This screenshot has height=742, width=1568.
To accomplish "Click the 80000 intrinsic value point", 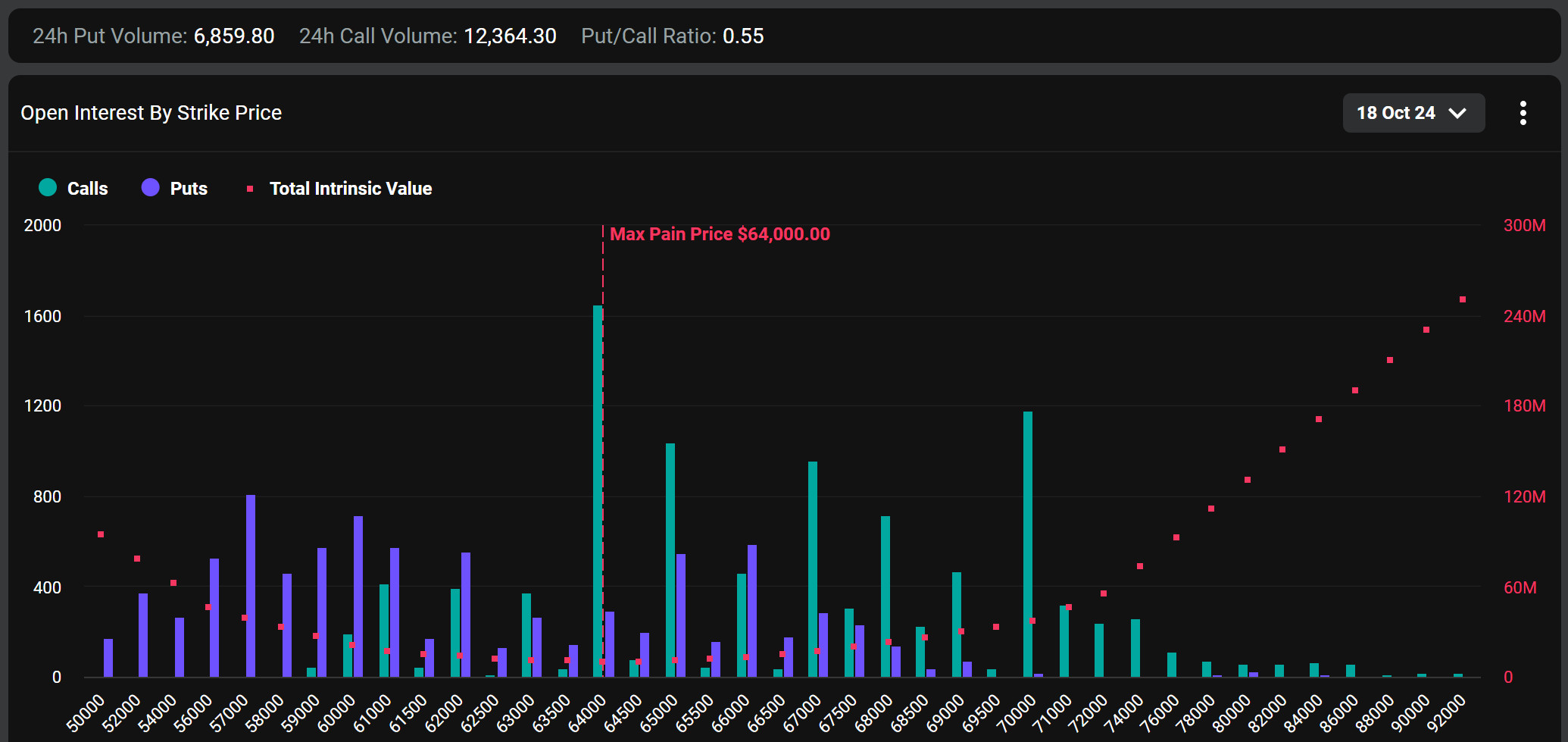I will point(1248,480).
